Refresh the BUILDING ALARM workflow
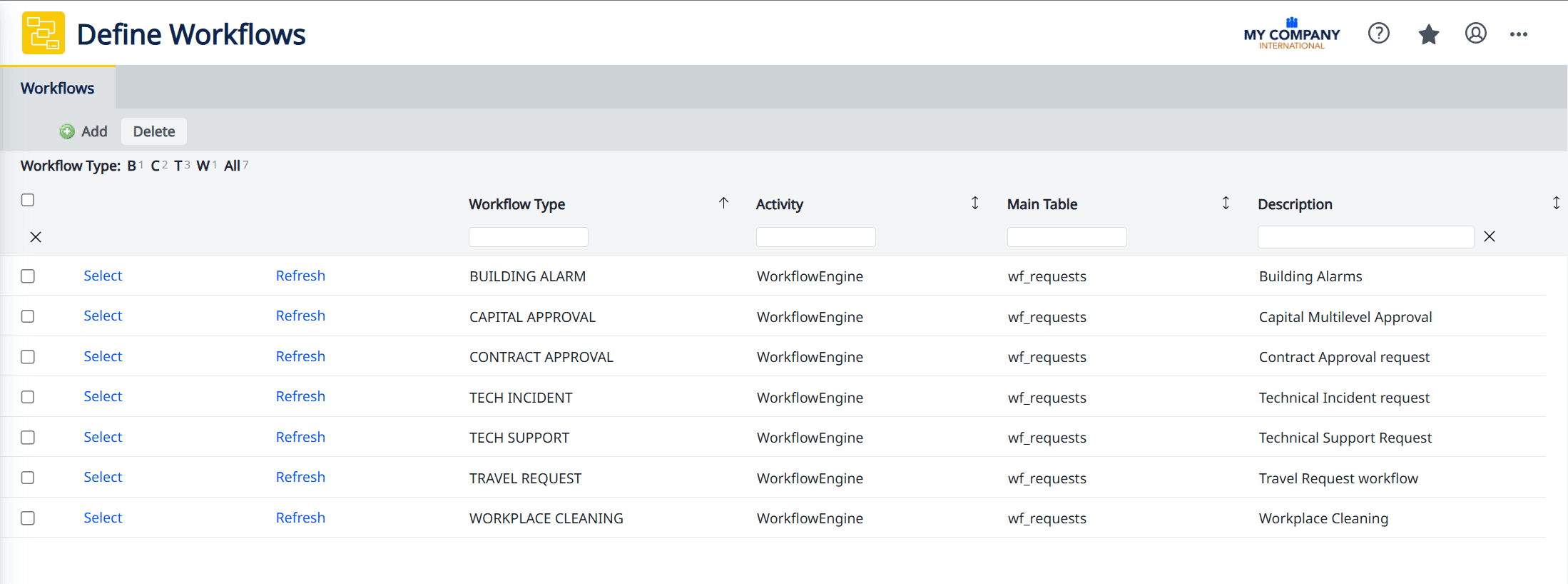This screenshot has height=584, width=1568. 300,276
